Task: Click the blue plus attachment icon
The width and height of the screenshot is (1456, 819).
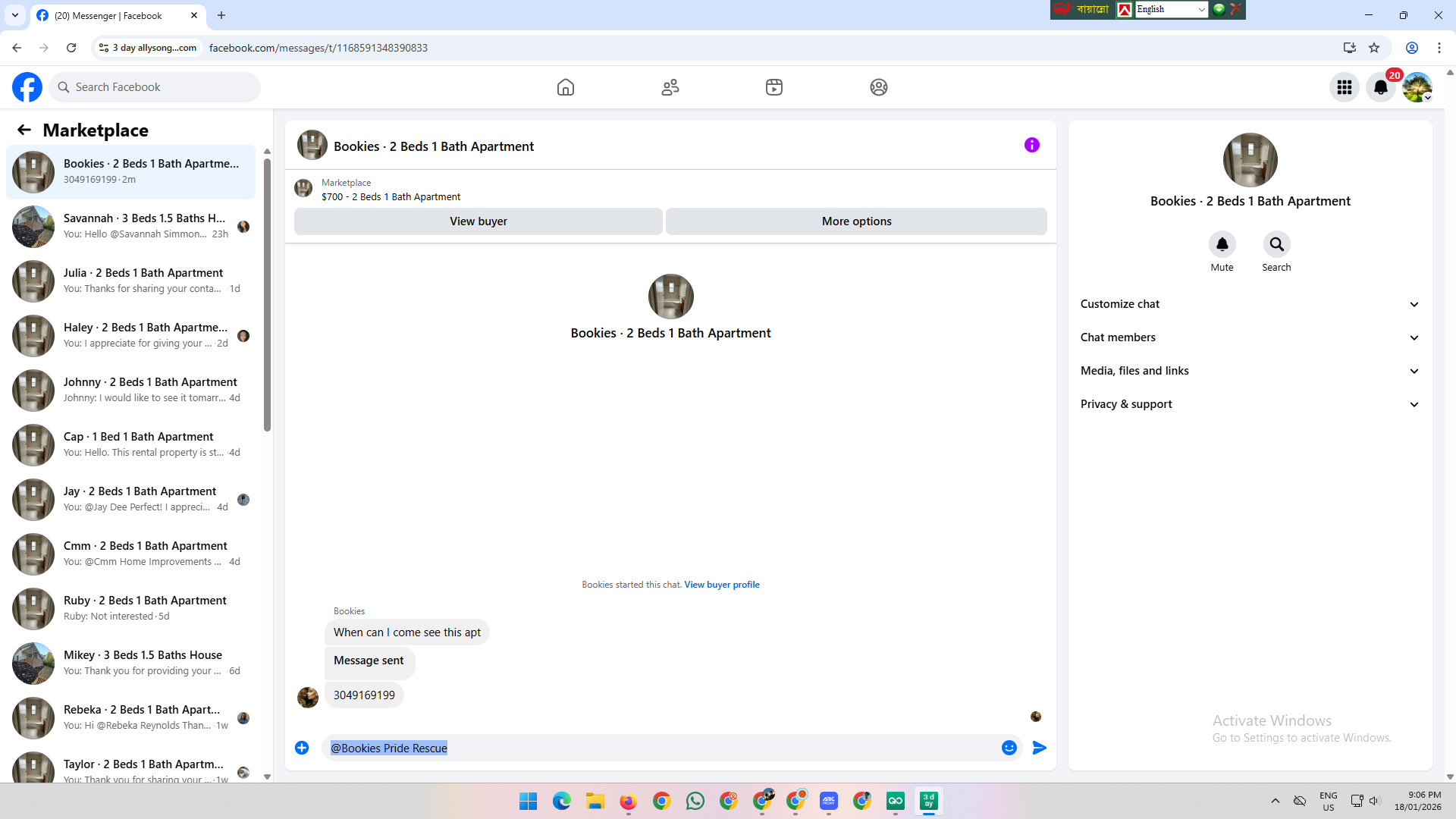Action: pyautogui.click(x=302, y=748)
